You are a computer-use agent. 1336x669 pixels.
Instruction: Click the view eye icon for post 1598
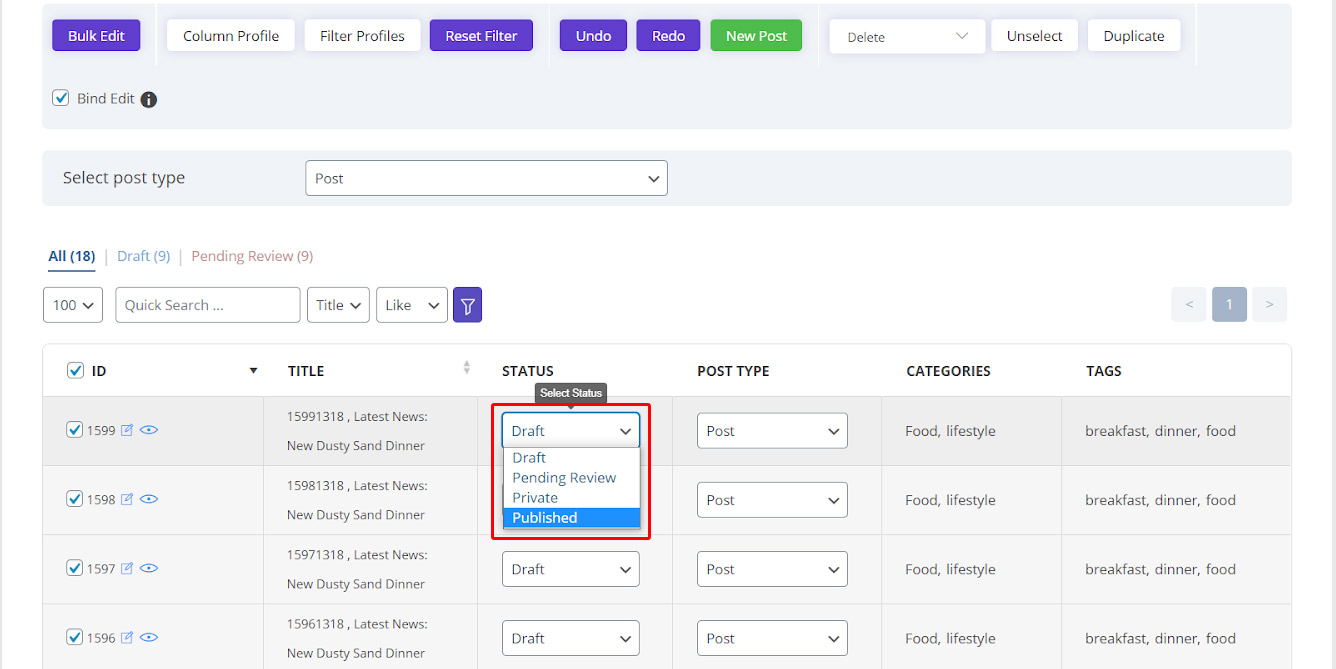click(x=149, y=499)
